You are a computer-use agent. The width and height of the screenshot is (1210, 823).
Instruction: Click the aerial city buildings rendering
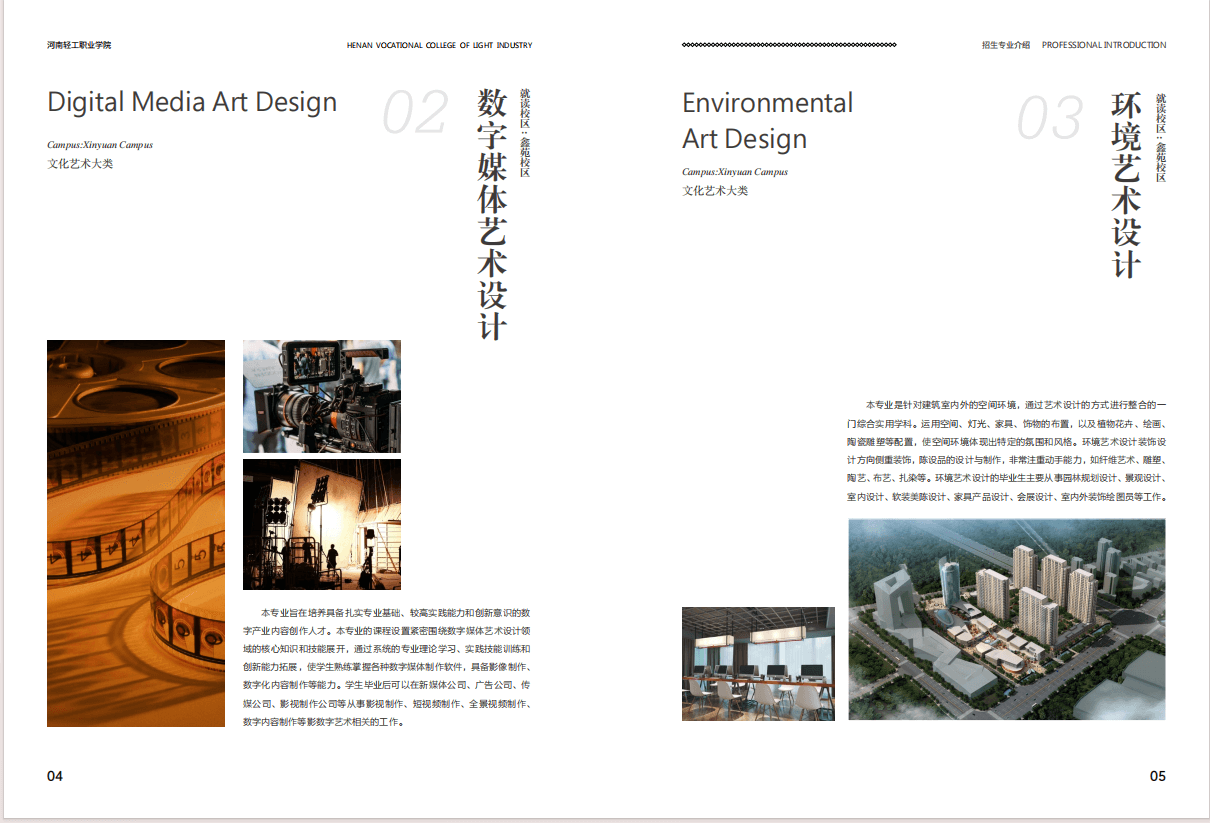pos(1006,618)
